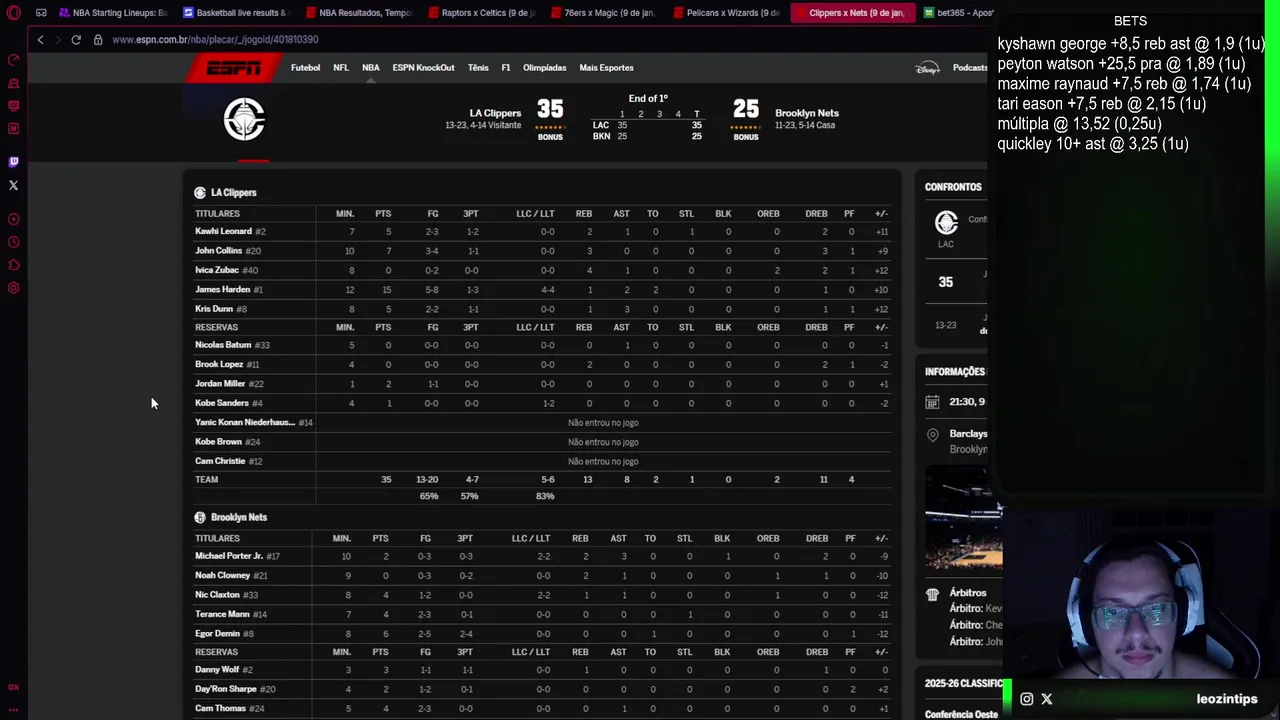The width and height of the screenshot is (1280, 720).
Task: Expand Mais Esportes menu
Action: pos(606,68)
